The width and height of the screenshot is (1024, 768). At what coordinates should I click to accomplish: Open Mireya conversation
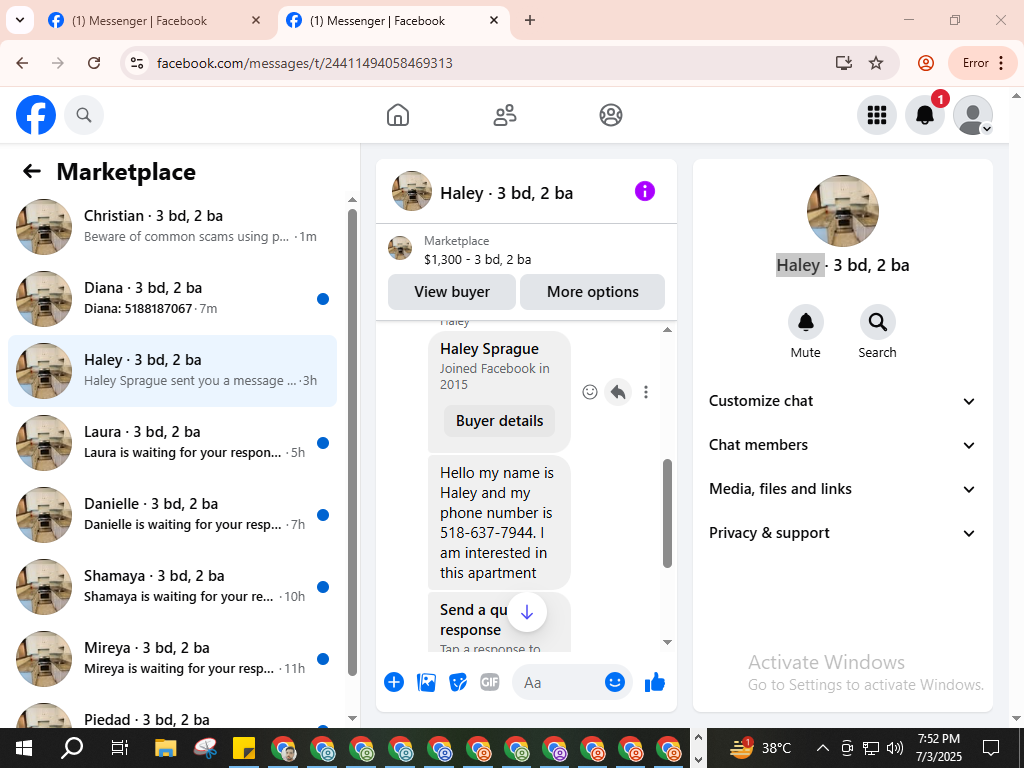click(x=172, y=658)
